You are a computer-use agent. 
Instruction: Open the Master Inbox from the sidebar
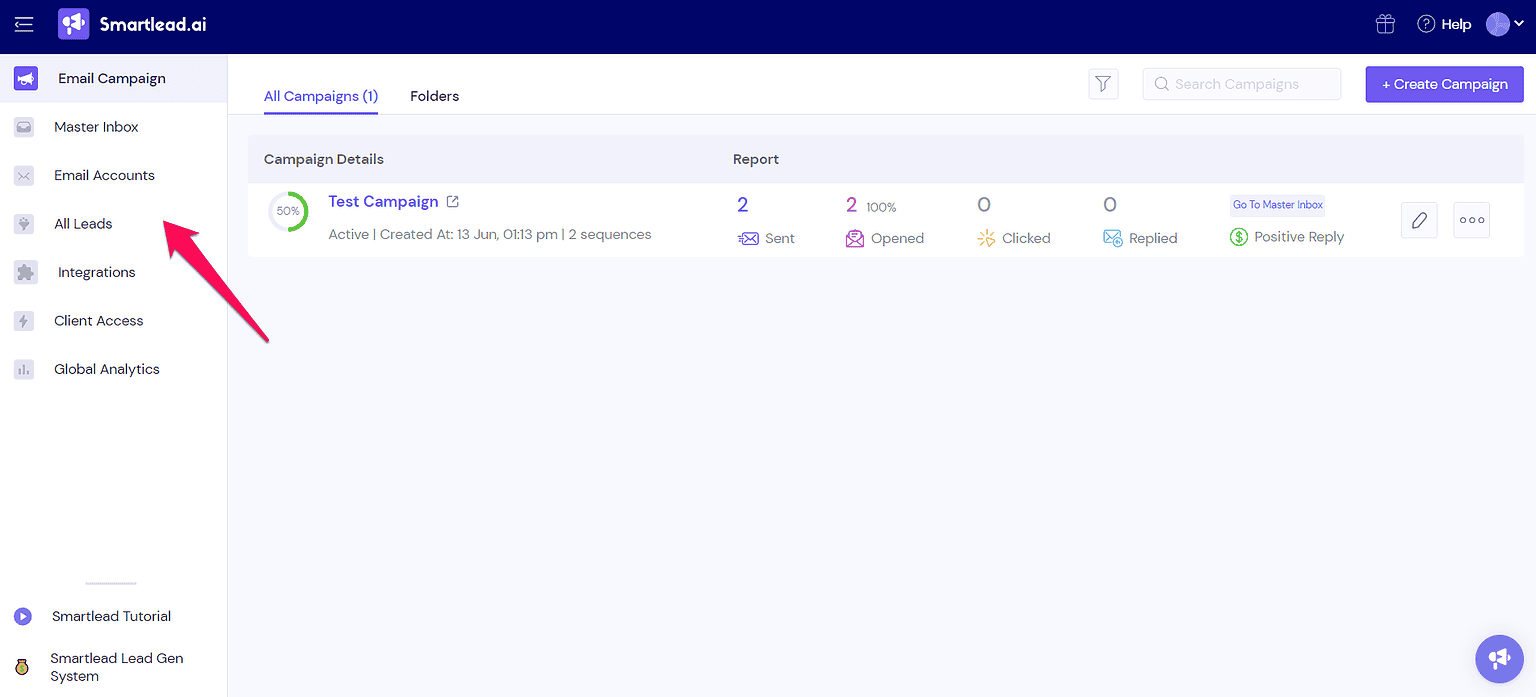95,127
